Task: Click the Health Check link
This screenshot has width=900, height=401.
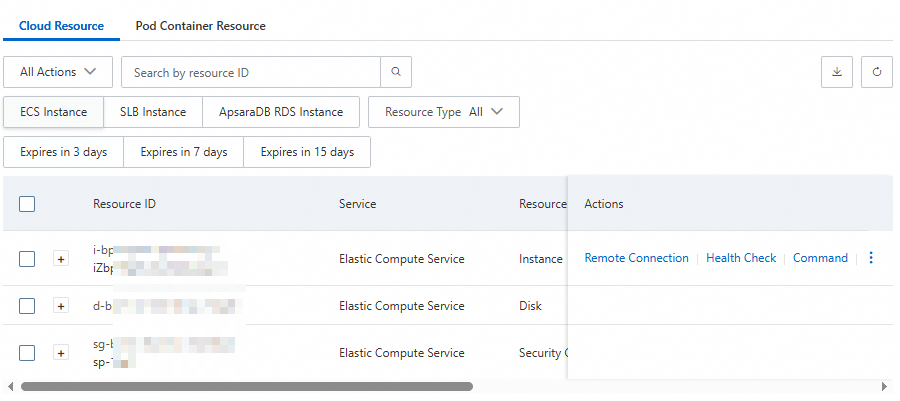Action: (x=741, y=258)
